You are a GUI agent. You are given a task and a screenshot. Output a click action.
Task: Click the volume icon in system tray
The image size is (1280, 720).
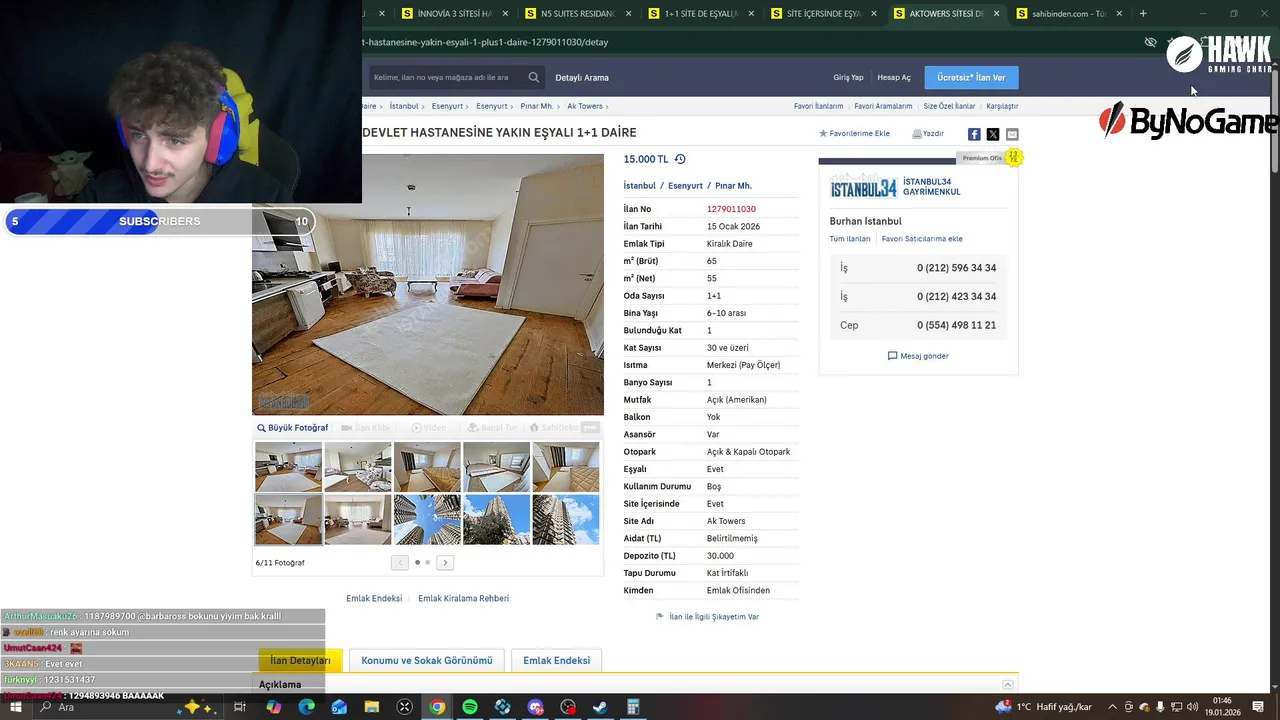pyautogui.click(x=1192, y=707)
